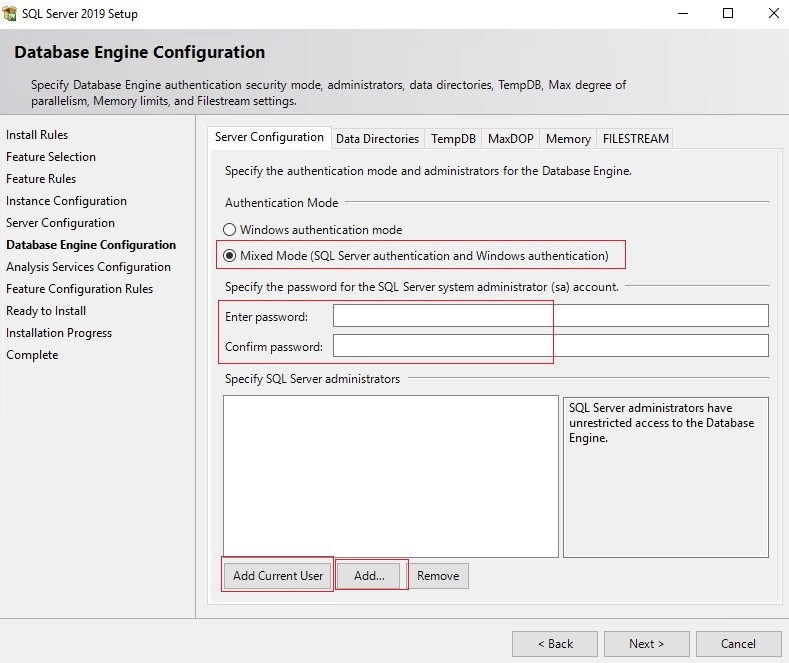The width and height of the screenshot is (789, 663).
Task: Click inside the SQL Server administrators list box
Action: (391, 476)
